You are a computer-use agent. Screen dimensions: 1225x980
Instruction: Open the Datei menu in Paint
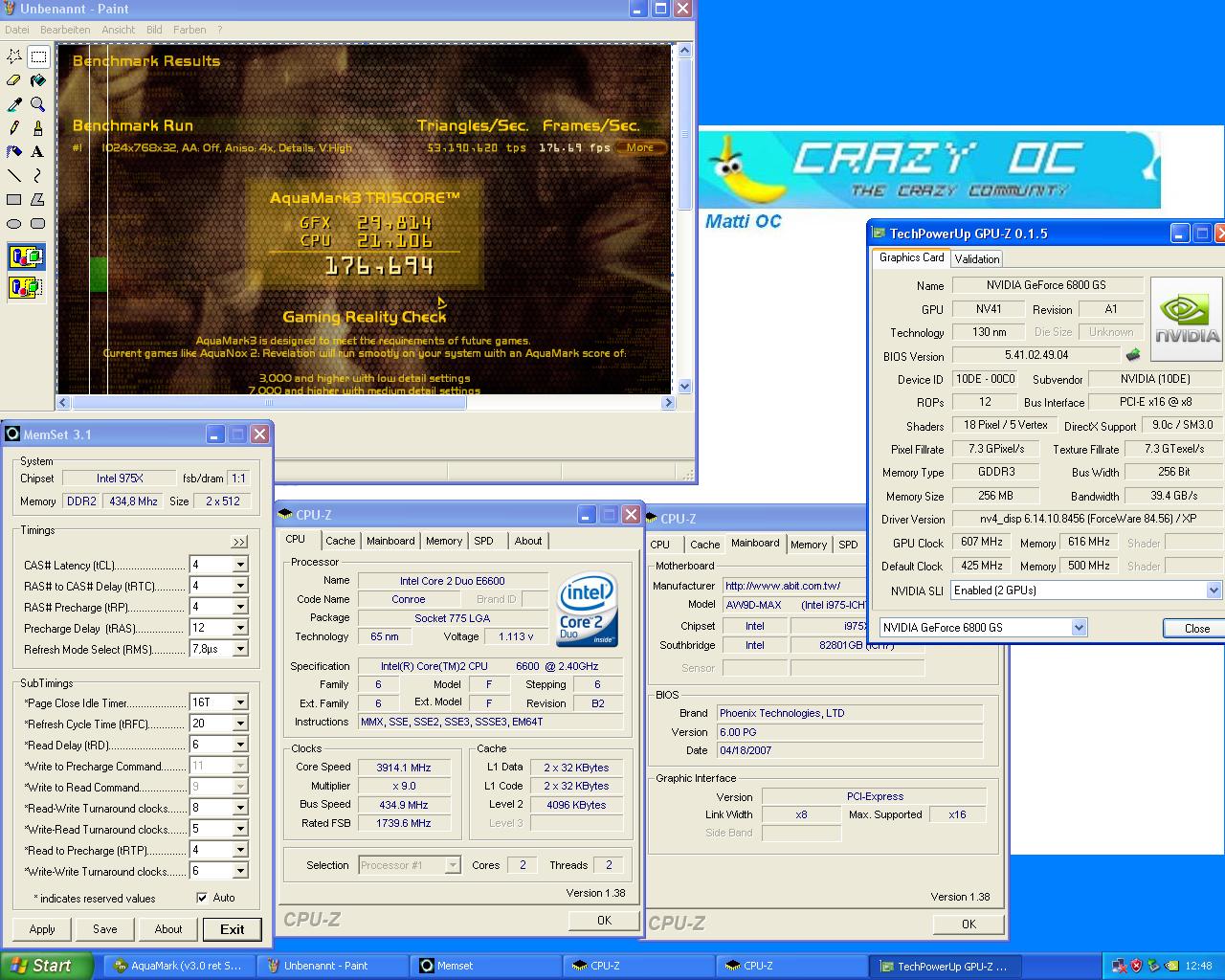pyautogui.click(x=17, y=30)
